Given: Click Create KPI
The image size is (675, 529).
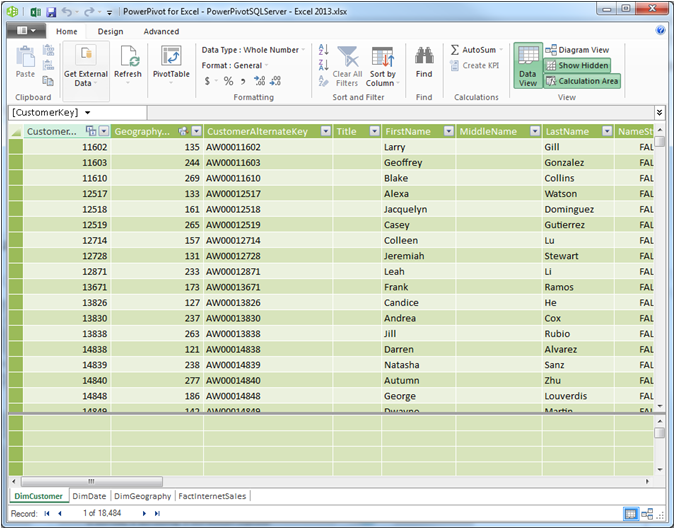Looking at the screenshot, I should point(474,65).
